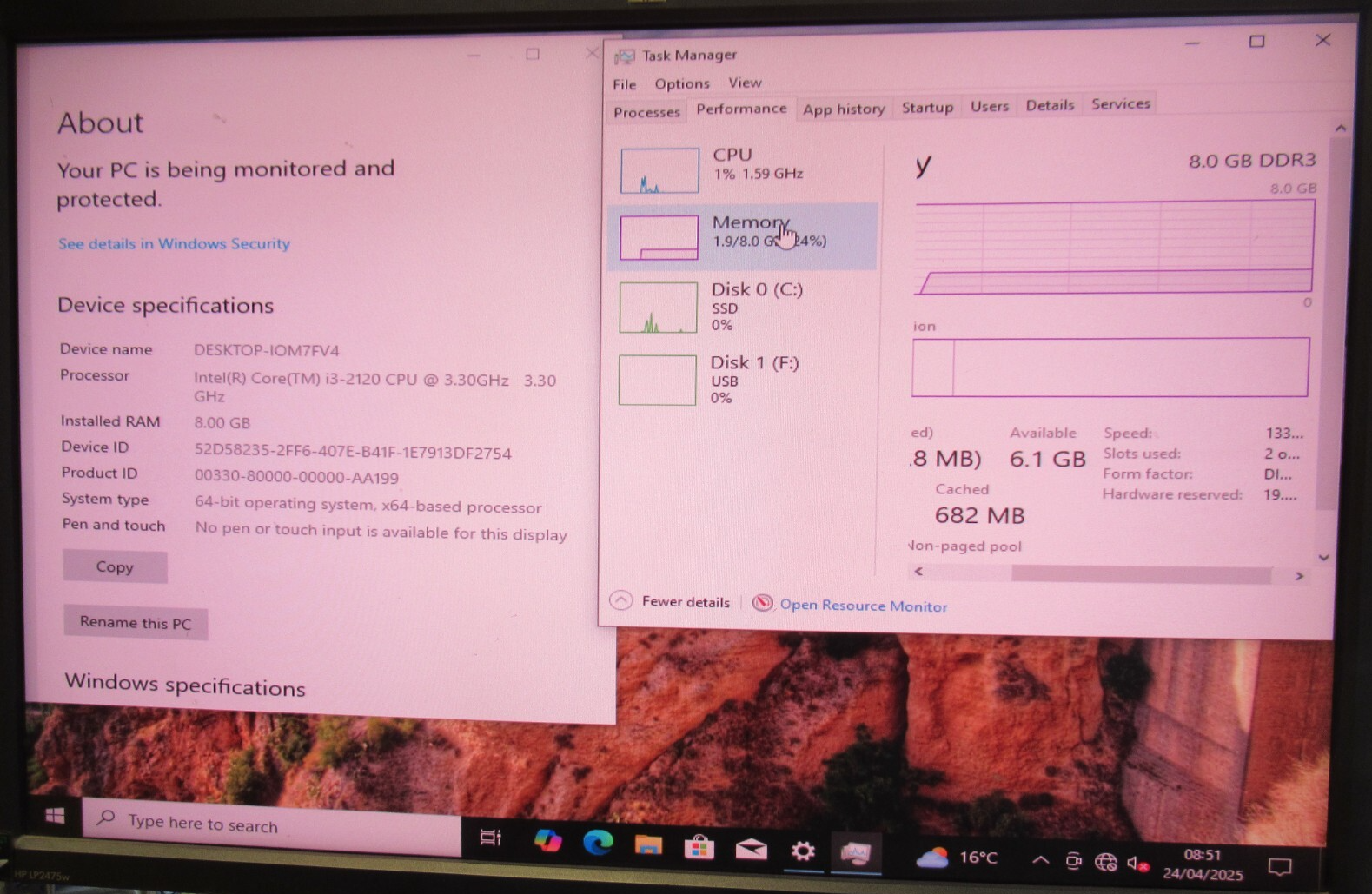
Task: Open Microsoft Edge from the taskbar
Action: [598, 842]
